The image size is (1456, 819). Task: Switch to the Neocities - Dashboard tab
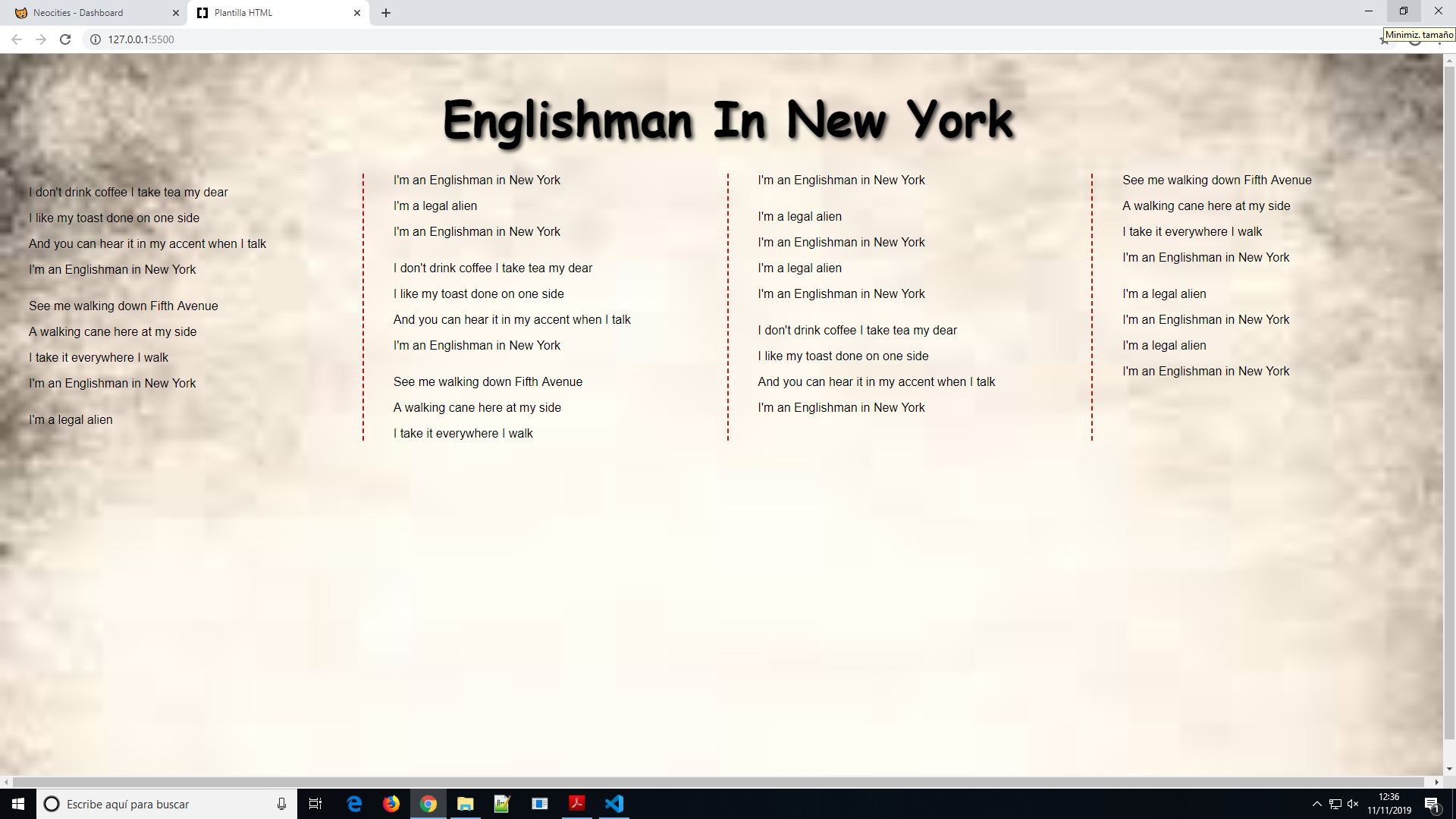(93, 13)
